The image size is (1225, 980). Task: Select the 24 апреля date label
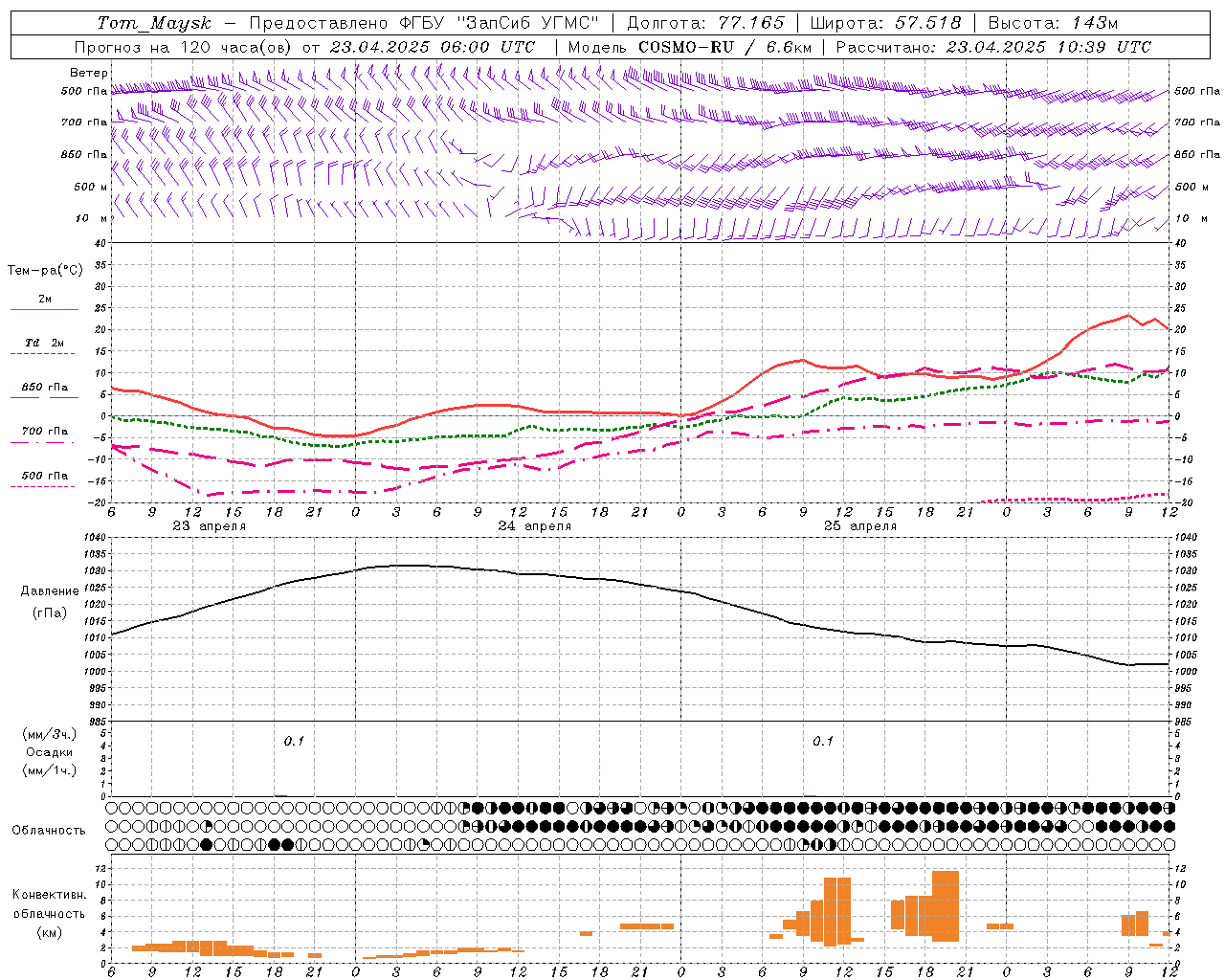pyautogui.click(x=534, y=526)
